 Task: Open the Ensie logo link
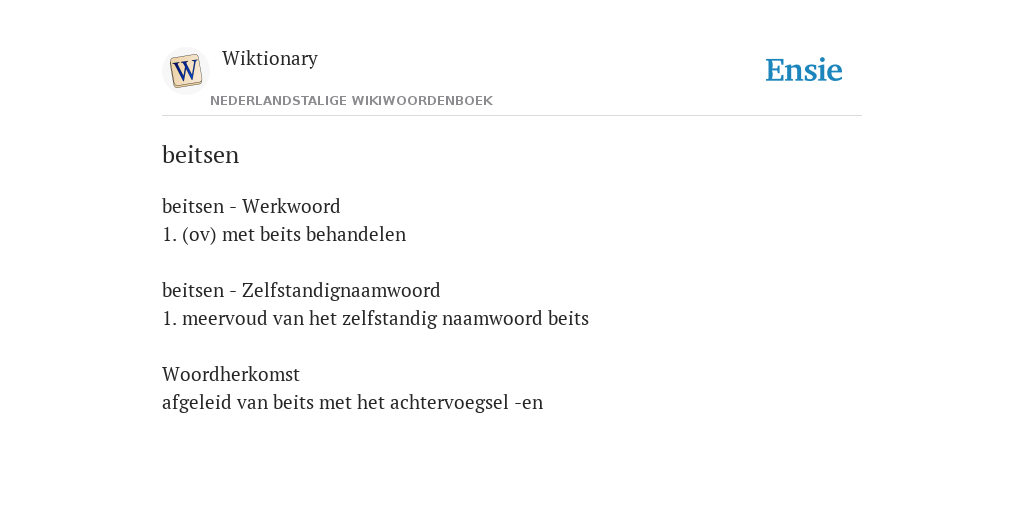(804, 70)
